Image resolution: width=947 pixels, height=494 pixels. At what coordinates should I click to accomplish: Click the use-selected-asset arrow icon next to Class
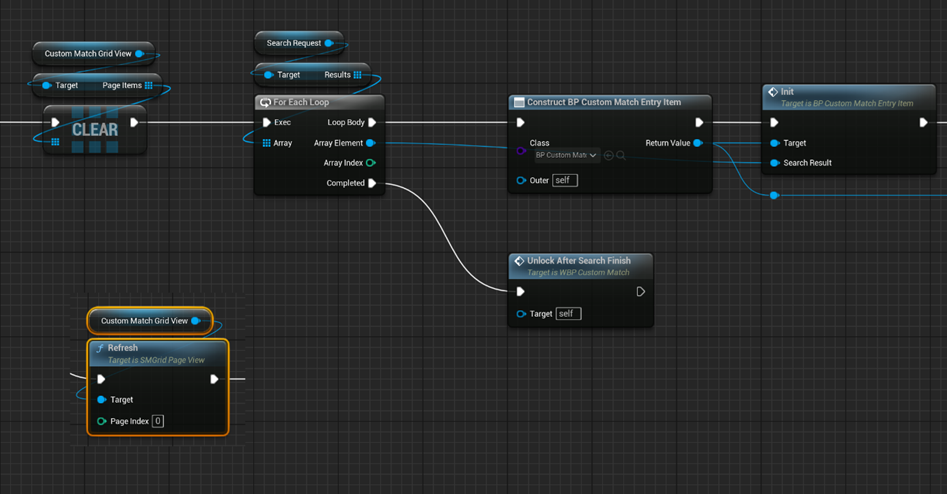coord(608,155)
